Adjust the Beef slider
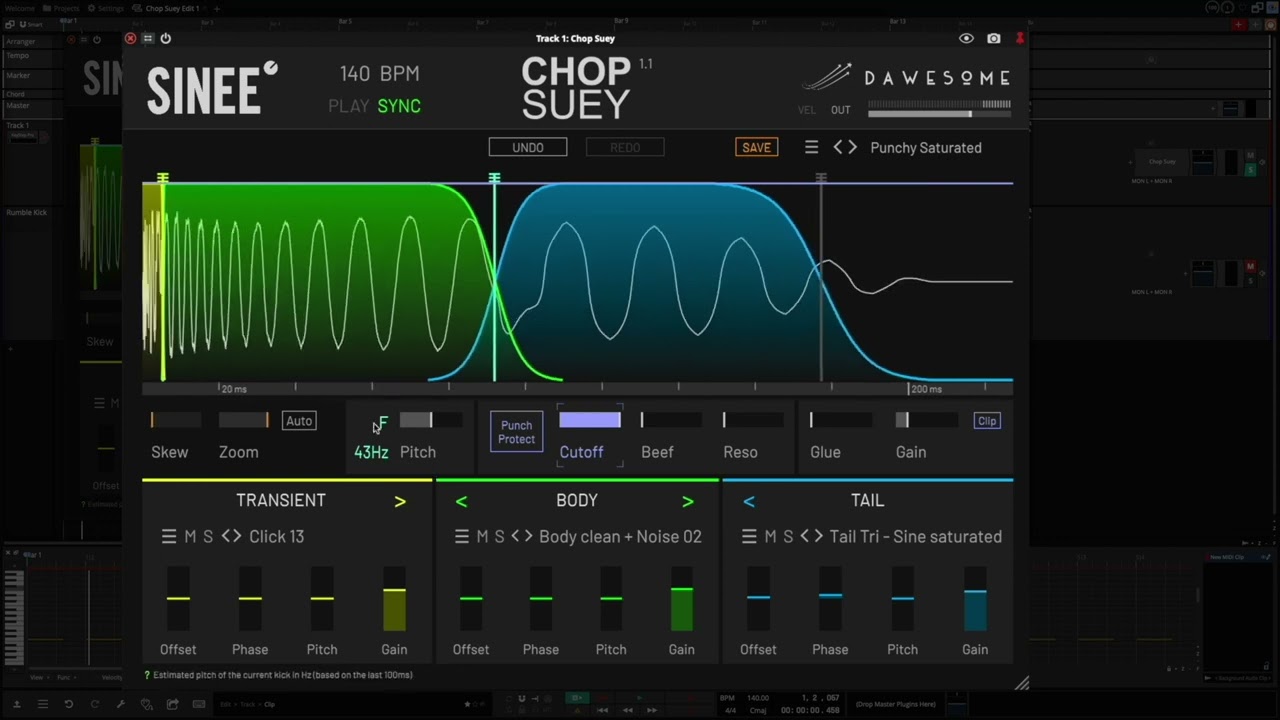This screenshot has width=1280, height=720. (670, 420)
